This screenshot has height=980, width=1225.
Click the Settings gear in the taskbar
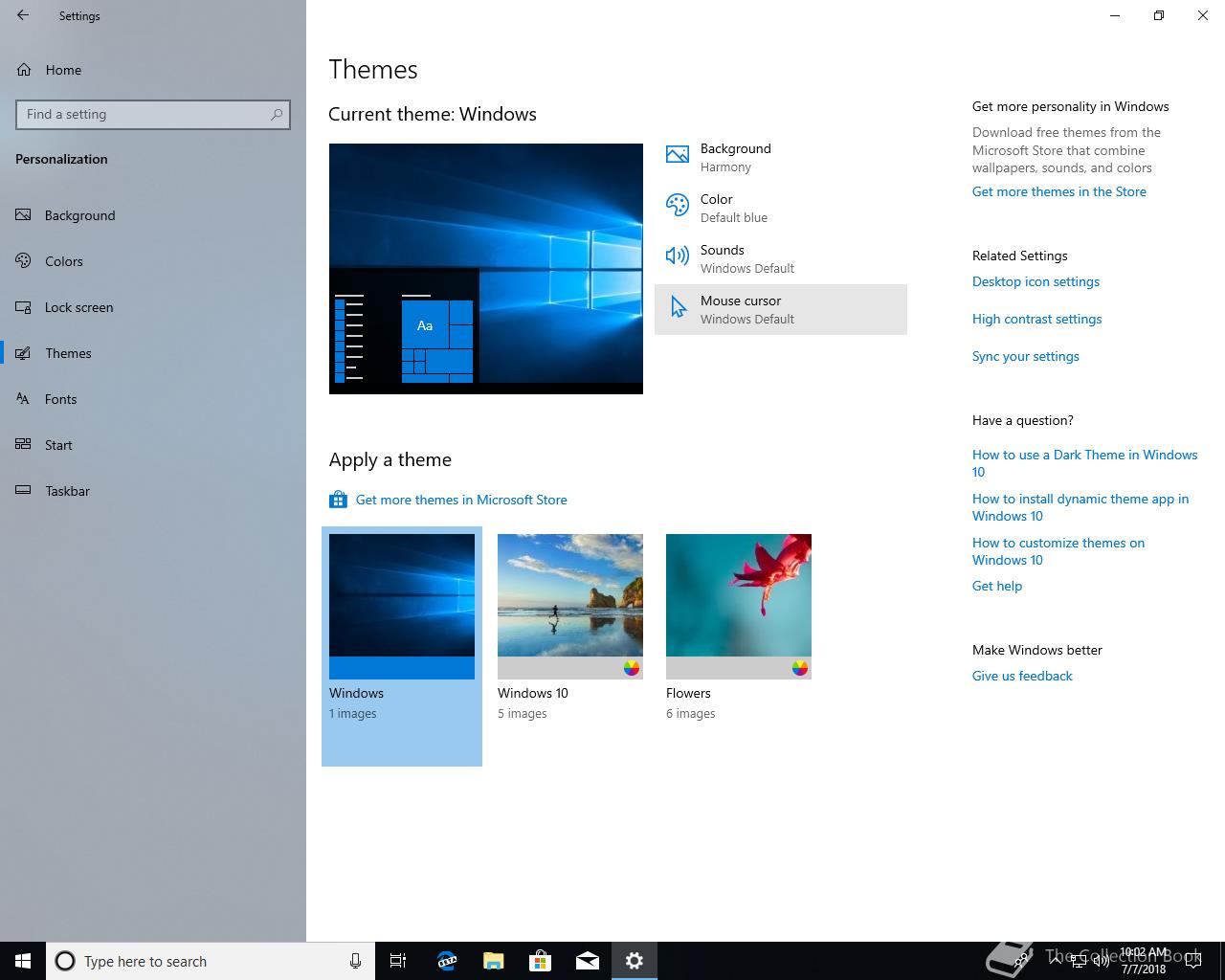click(x=634, y=961)
